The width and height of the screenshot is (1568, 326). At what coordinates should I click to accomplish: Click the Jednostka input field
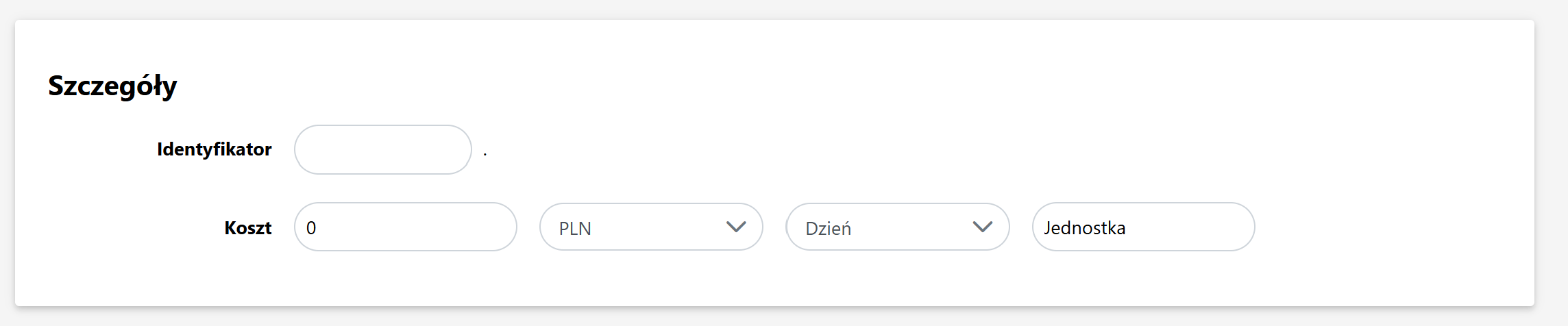coord(1143,227)
